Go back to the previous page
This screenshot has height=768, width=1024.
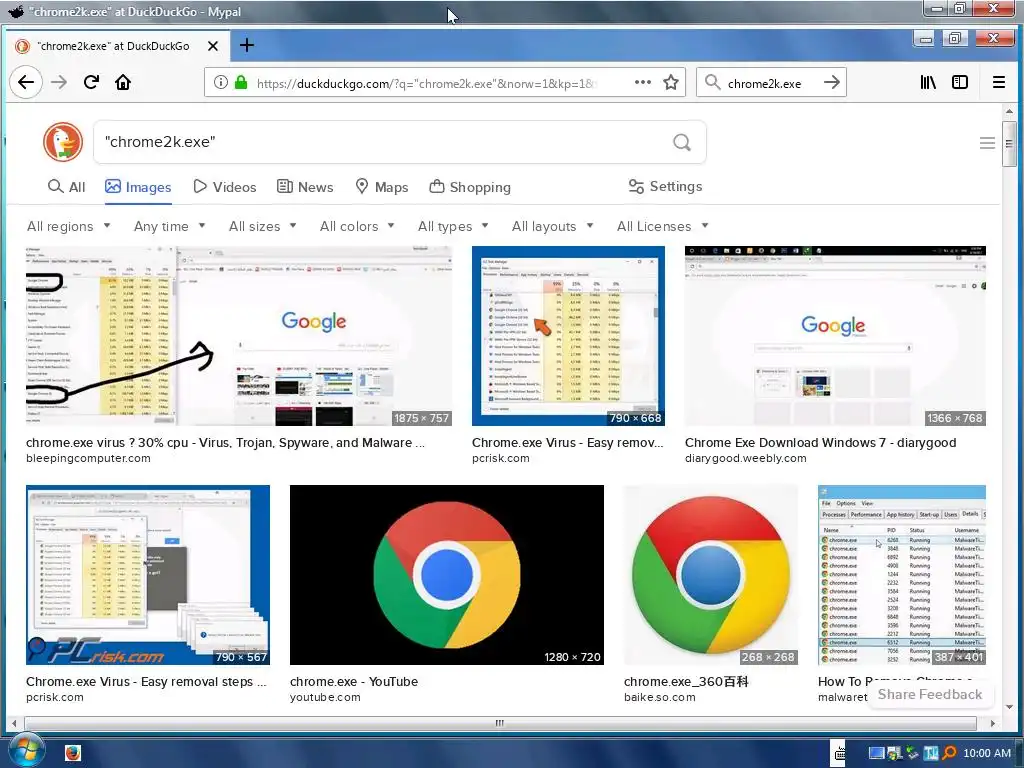(x=26, y=82)
